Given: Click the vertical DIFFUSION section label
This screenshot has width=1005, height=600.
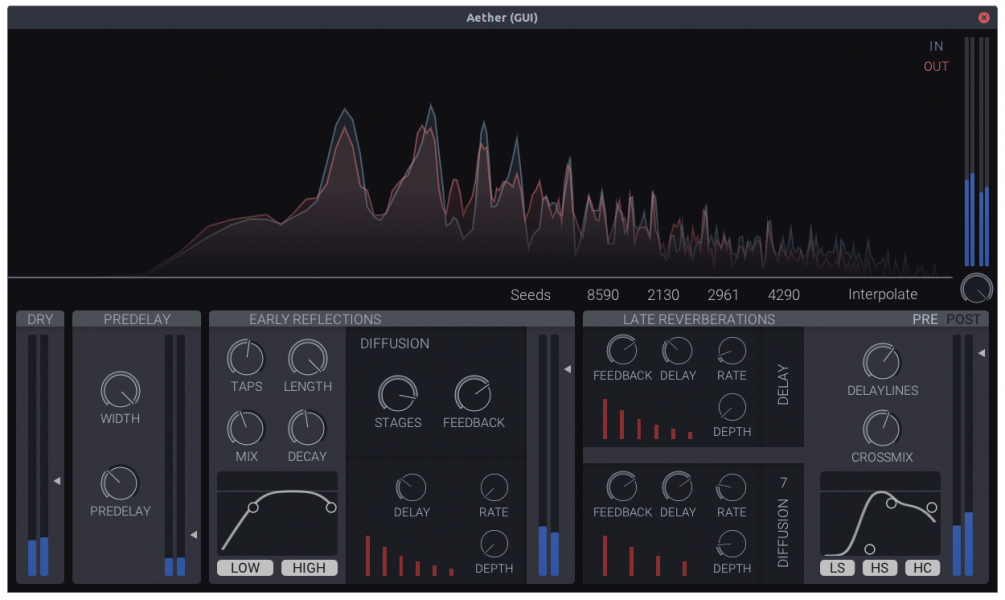Looking at the screenshot, I should pyautogui.click(x=783, y=533).
